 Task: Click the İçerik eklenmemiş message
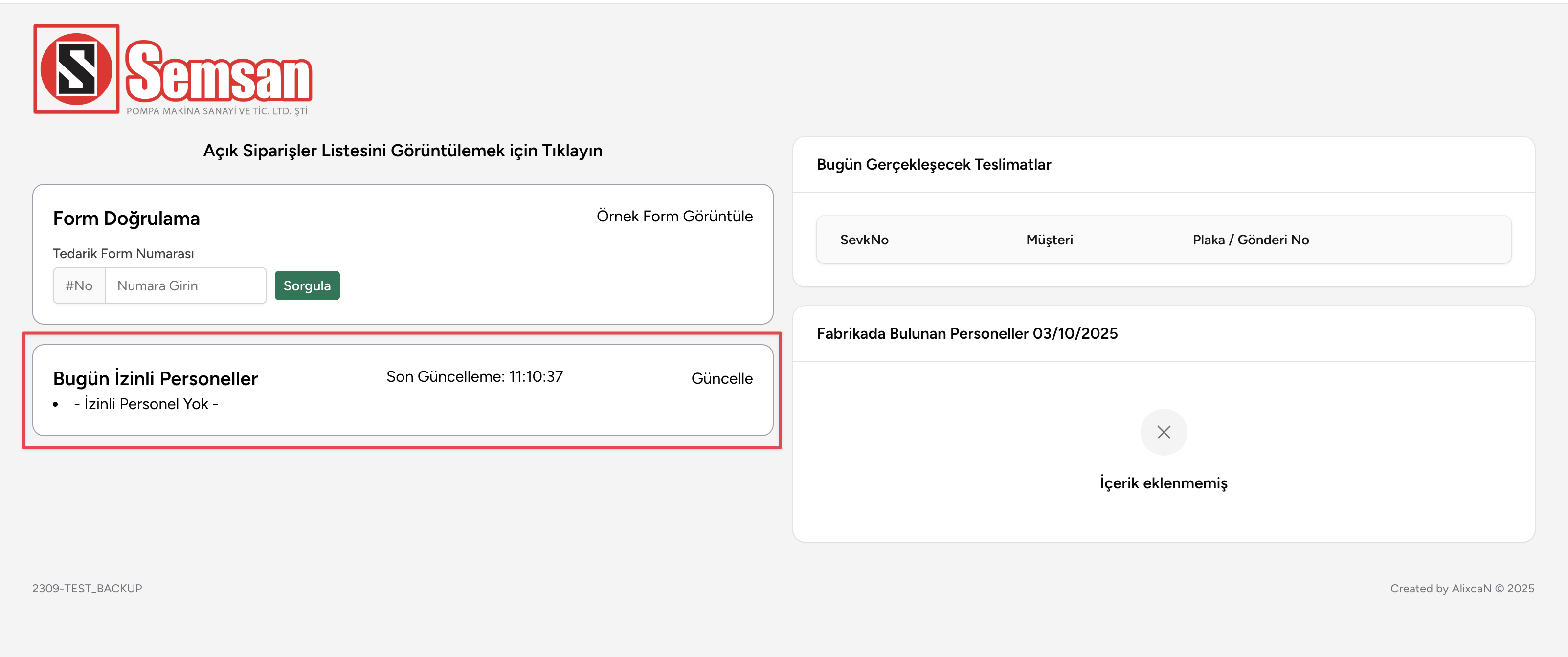click(x=1163, y=483)
